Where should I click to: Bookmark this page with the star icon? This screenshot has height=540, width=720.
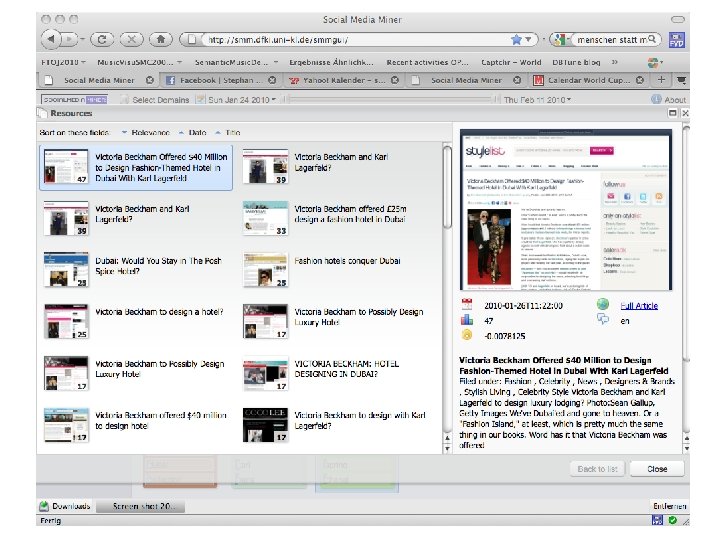[x=516, y=40]
